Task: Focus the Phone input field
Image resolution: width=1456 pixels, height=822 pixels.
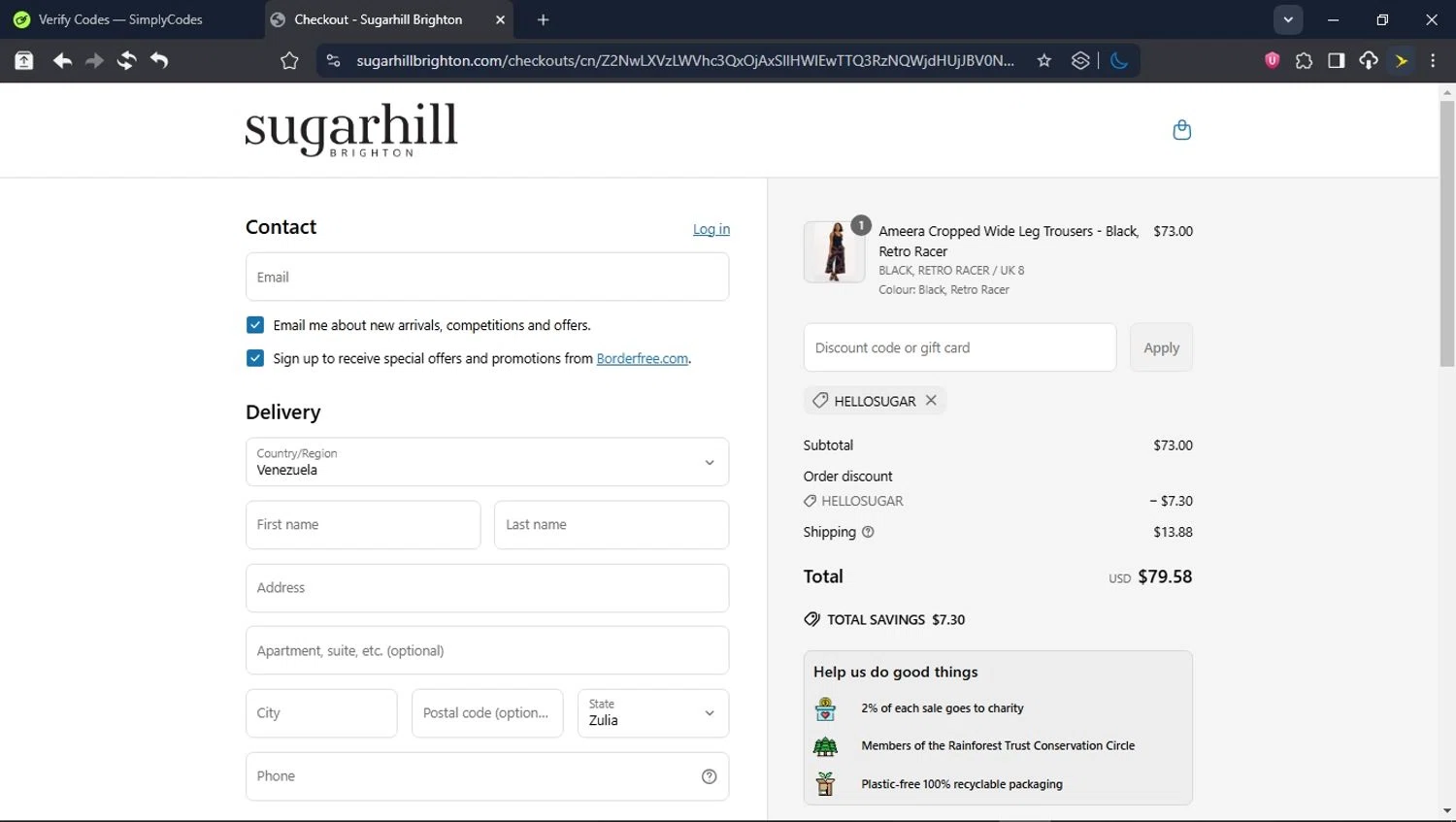Action: coord(487,776)
